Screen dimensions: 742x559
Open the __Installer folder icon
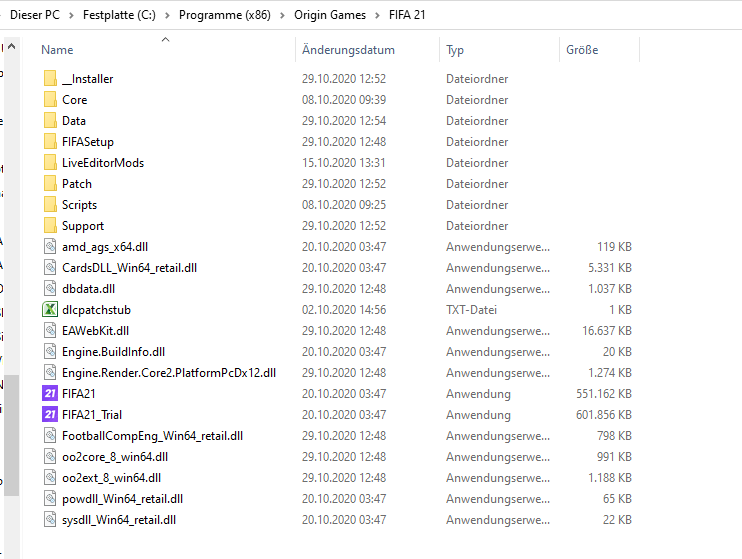tap(50, 79)
